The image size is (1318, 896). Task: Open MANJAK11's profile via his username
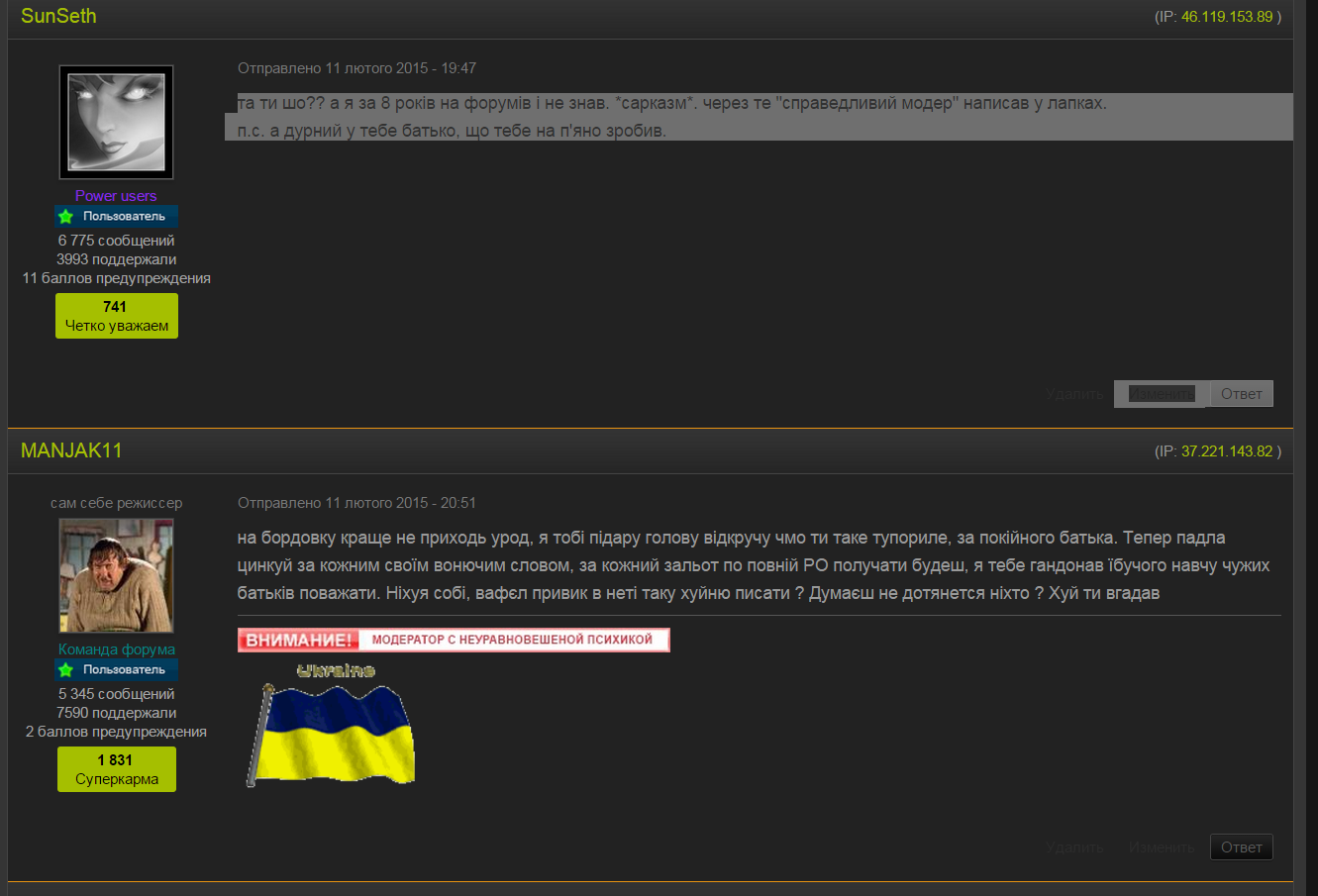point(71,449)
